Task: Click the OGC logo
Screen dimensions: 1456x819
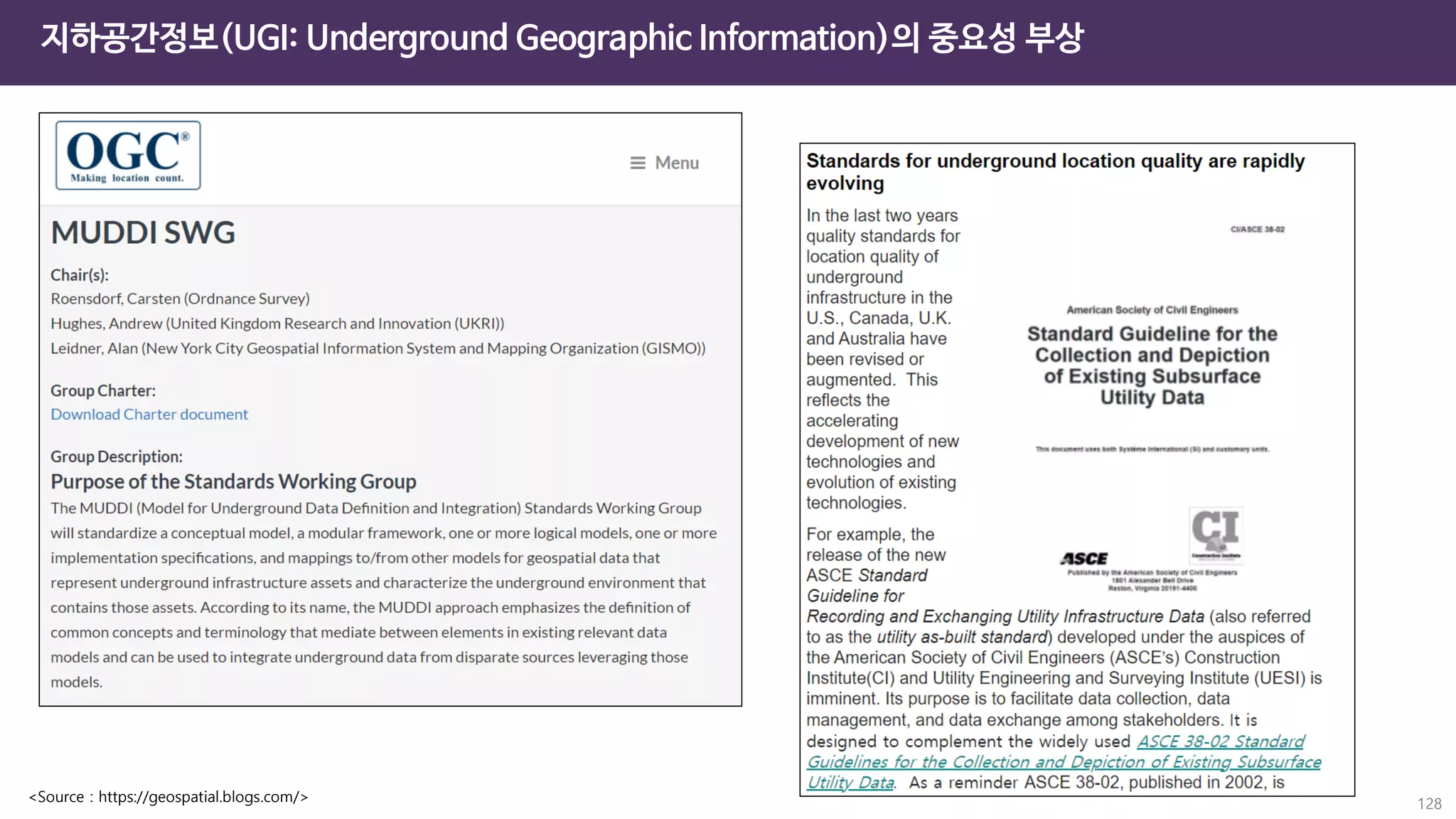Action: (128, 155)
